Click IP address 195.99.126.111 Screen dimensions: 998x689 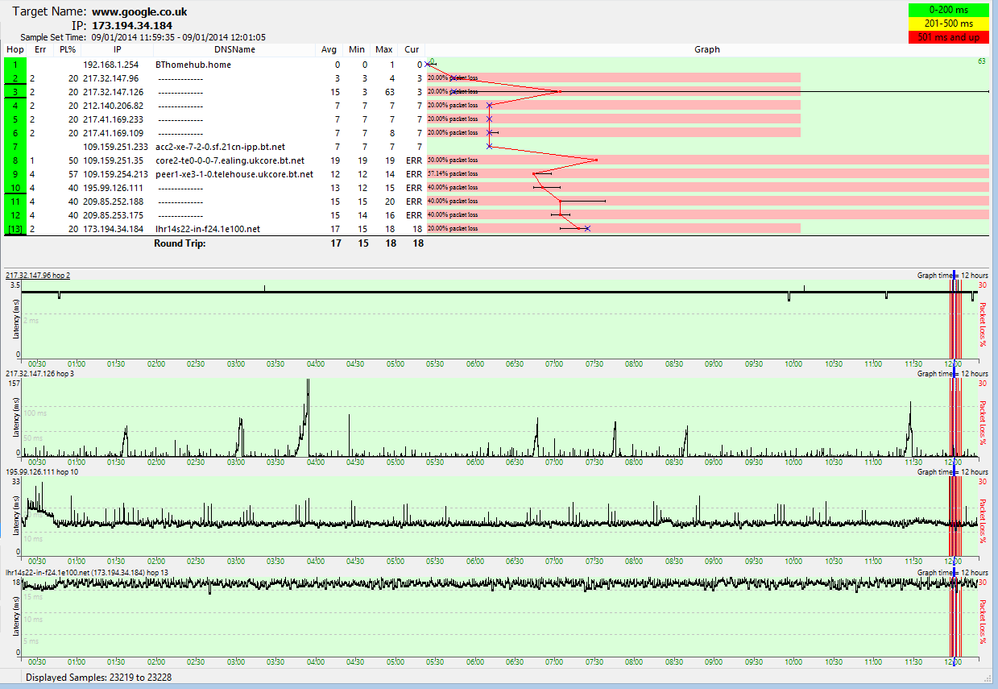click(x=113, y=188)
